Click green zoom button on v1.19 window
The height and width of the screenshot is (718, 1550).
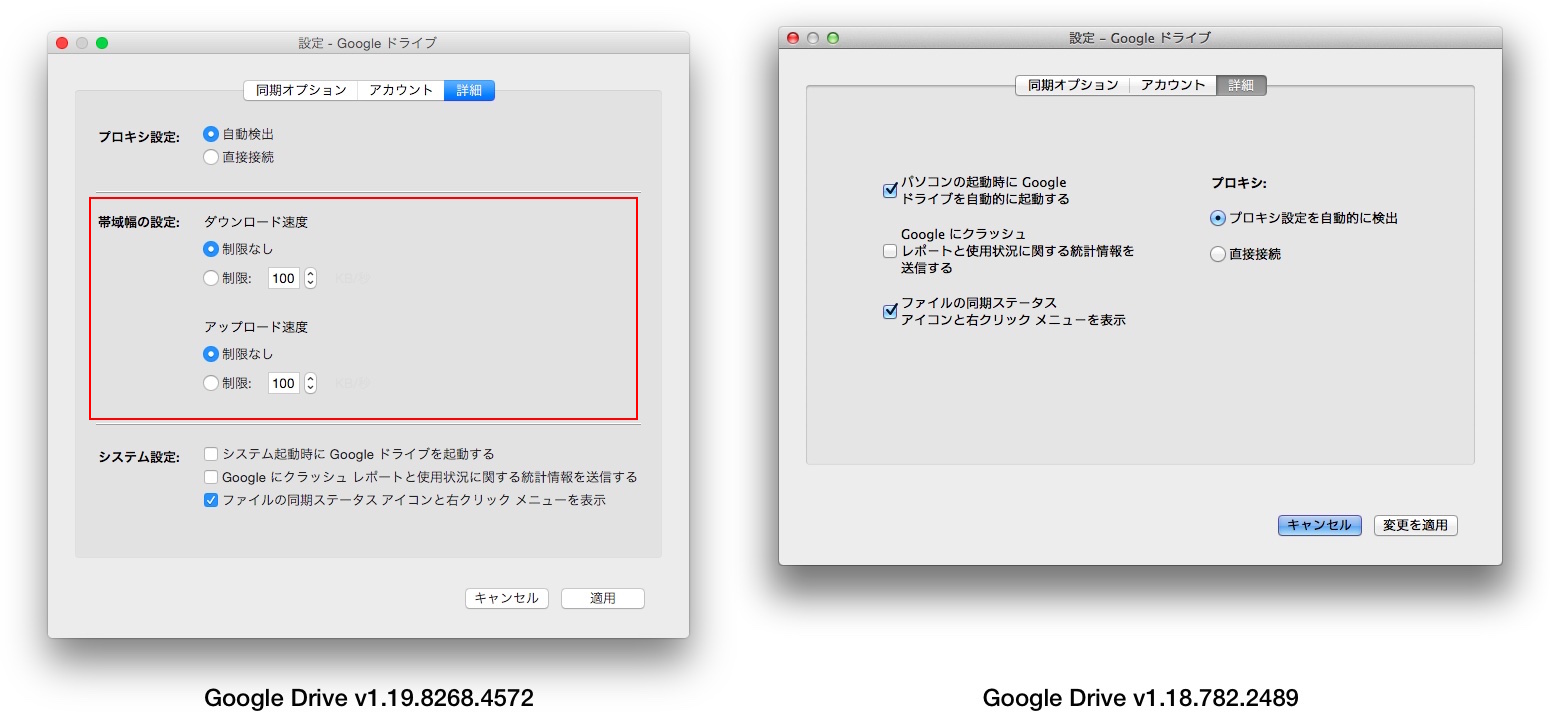point(102,43)
